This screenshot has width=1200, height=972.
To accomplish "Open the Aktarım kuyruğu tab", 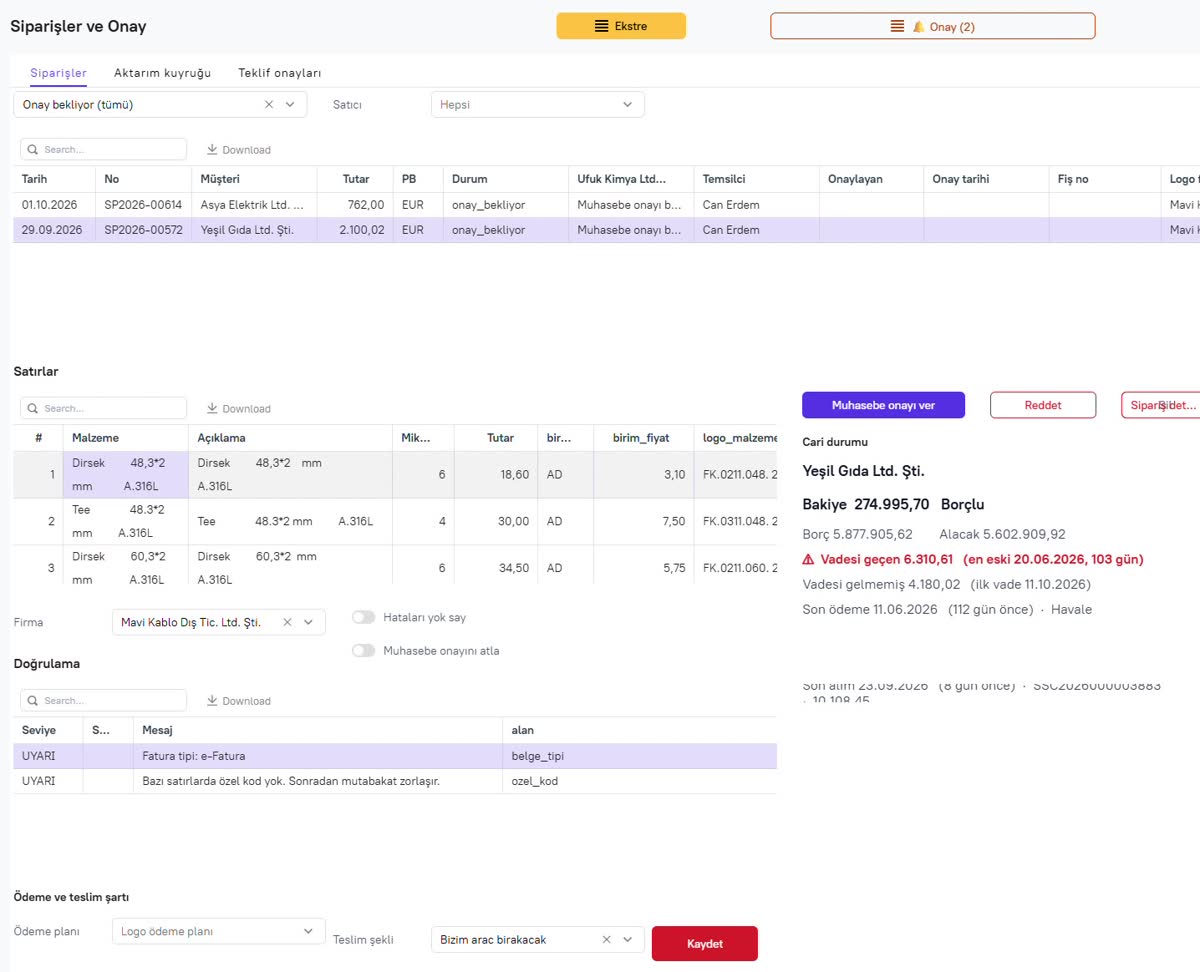I will [x=162, y=73].
